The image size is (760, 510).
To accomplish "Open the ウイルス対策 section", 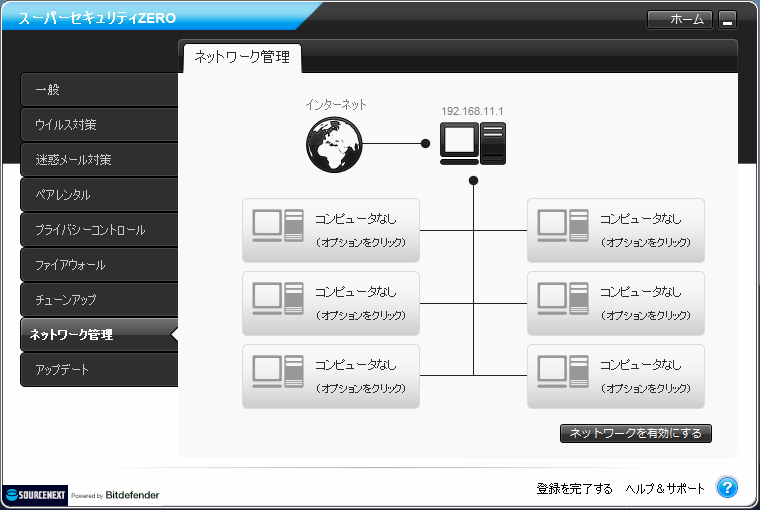I will (99, 125).
